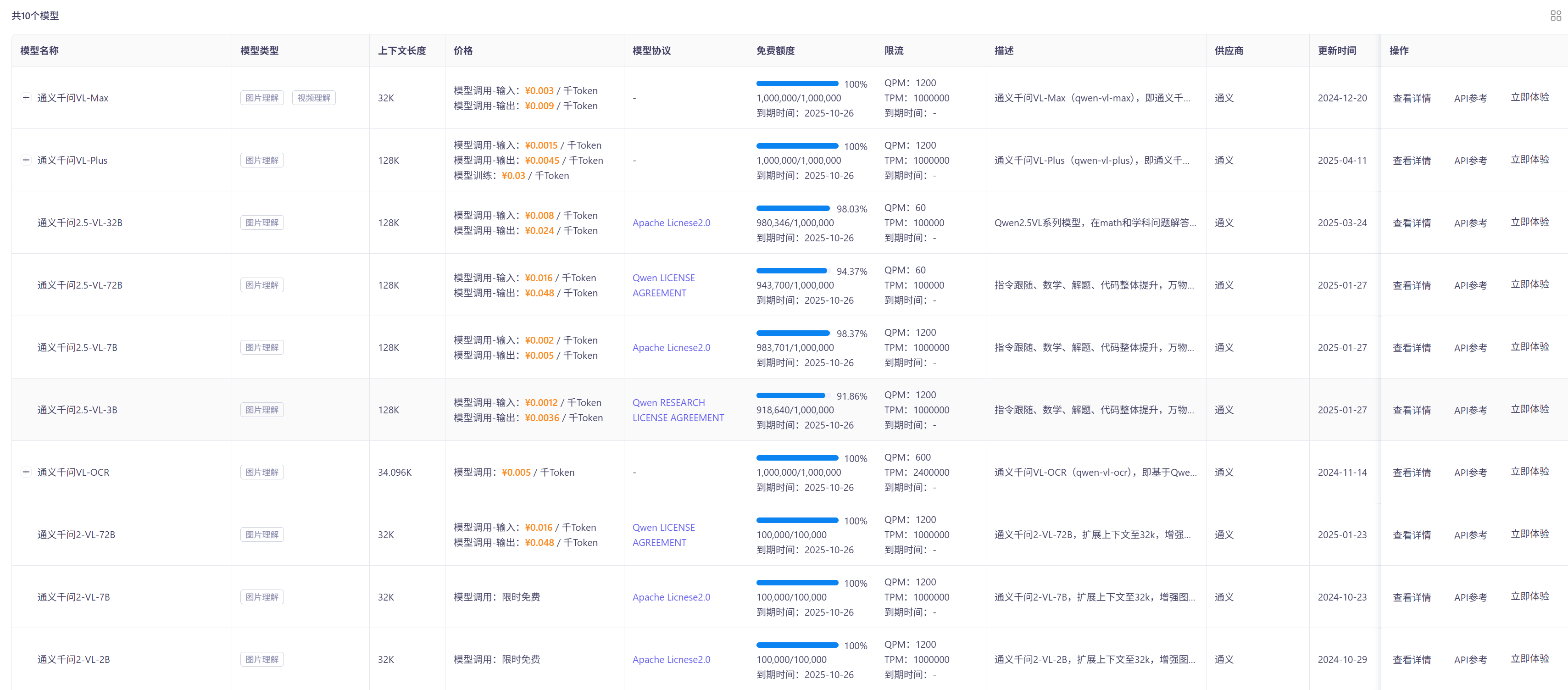Expand the 通义千问VL-OCR row
1568x690 pixels.
coord(26,472)
